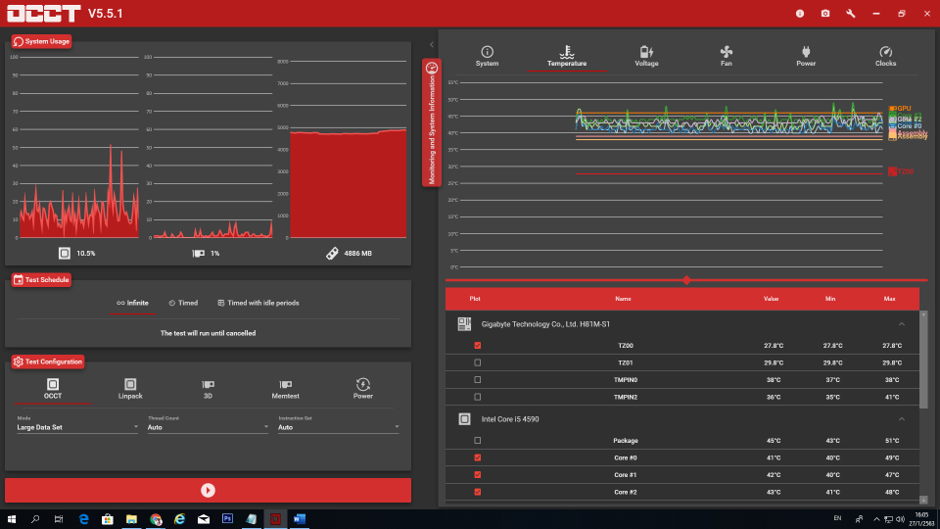This screenshot has width=940, height=529.
Task: Click the TZ00 legend entry on graph
Action: (x=901, y=172)
